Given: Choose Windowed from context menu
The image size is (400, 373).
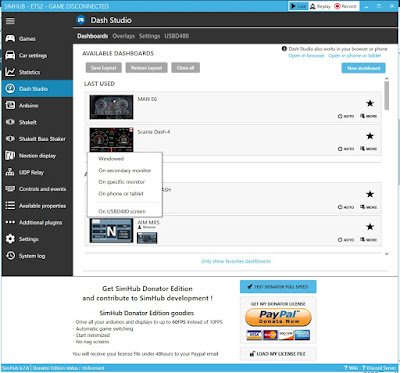Looking at the screenshot, I should tap(125, 159).
